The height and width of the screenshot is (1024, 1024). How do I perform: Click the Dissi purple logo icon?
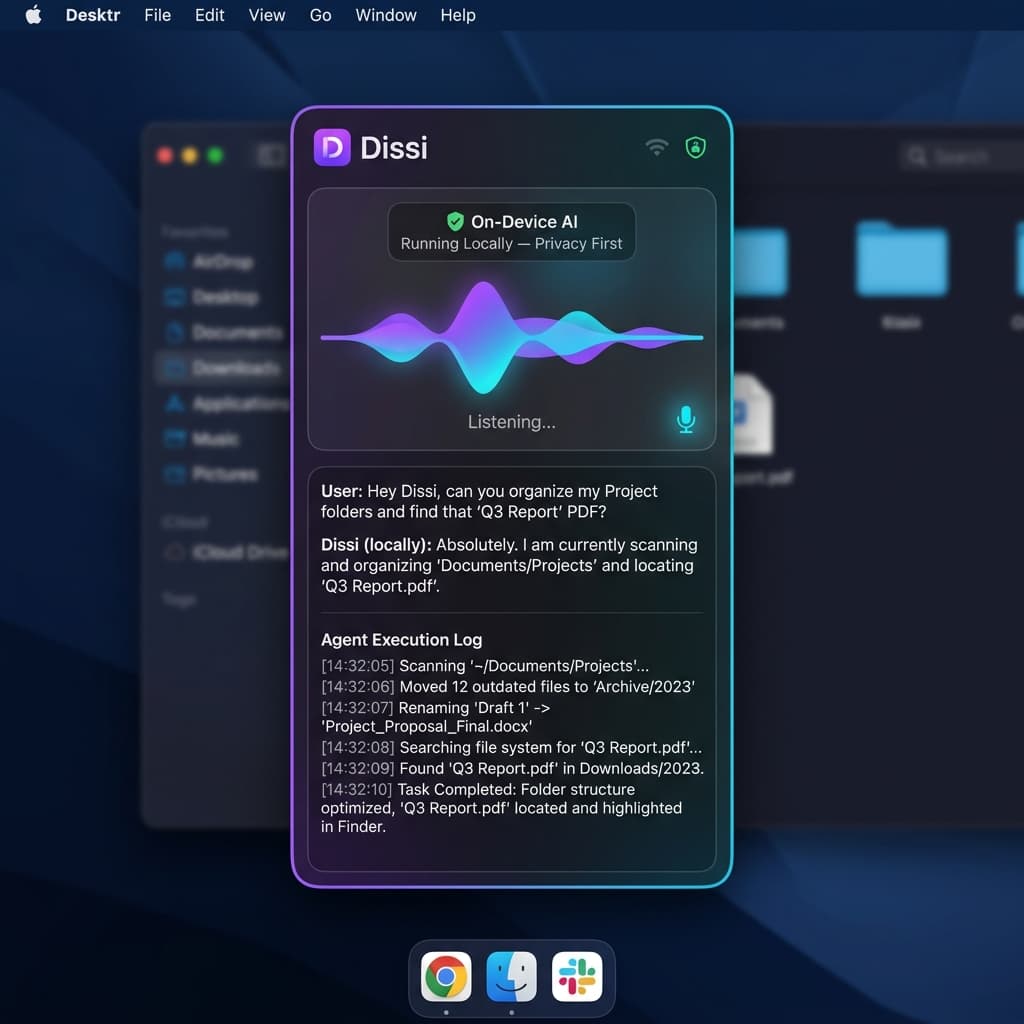[332, 148]
